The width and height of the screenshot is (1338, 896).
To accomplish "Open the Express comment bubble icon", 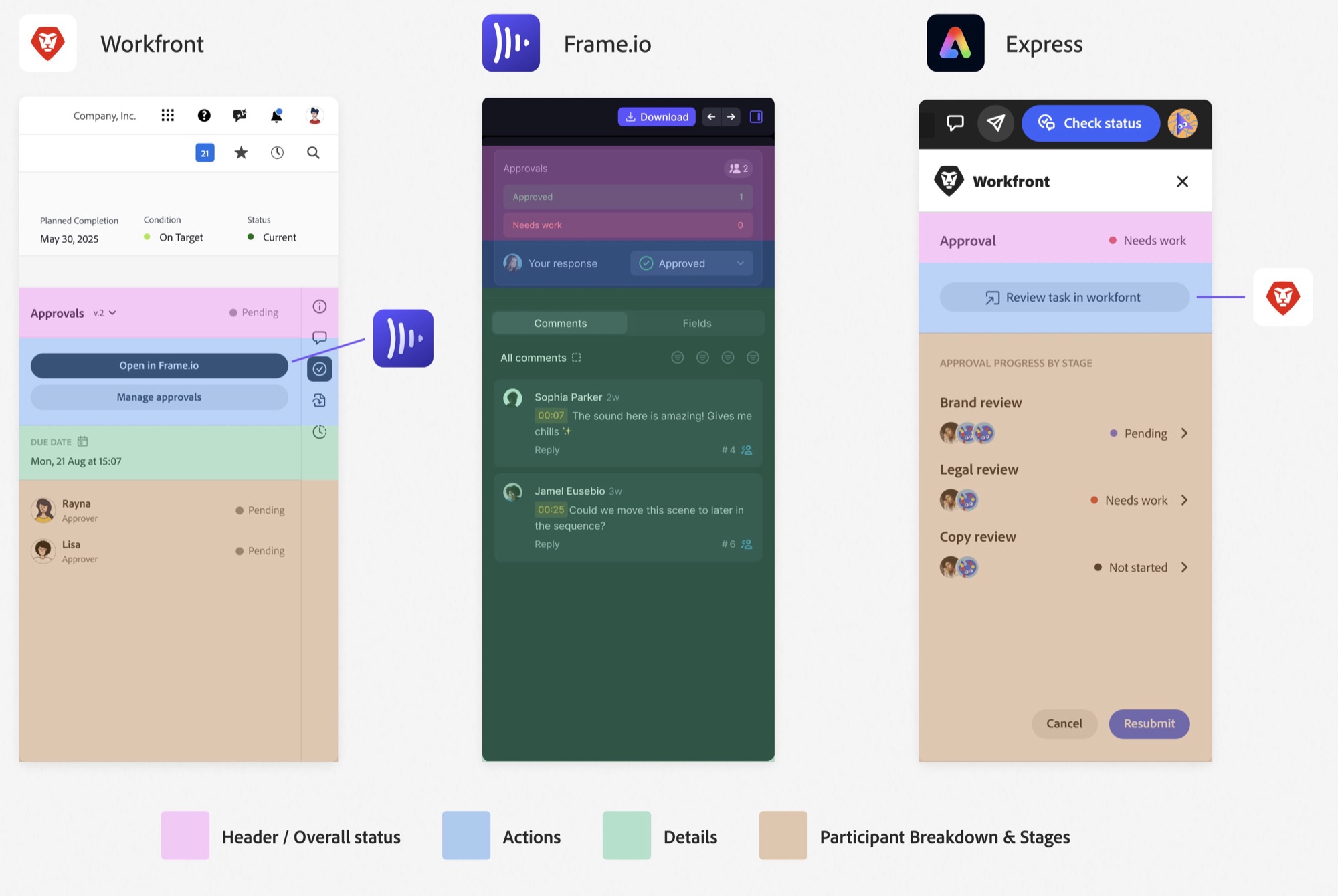I will (x=955, y=123).
